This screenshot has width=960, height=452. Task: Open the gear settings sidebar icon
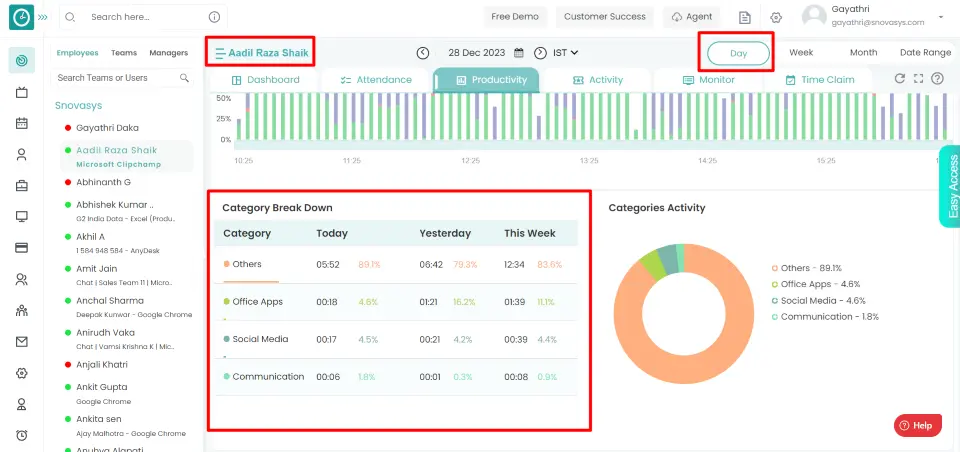pyautogui.click(x=21, y=373)
